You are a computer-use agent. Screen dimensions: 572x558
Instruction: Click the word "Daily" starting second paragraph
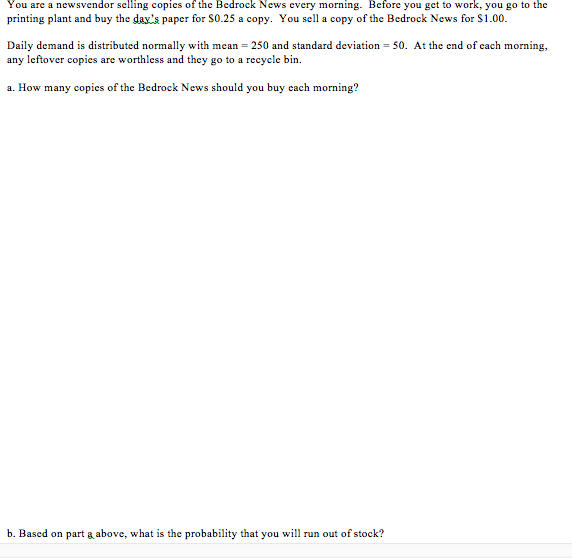tap(20, 46)
